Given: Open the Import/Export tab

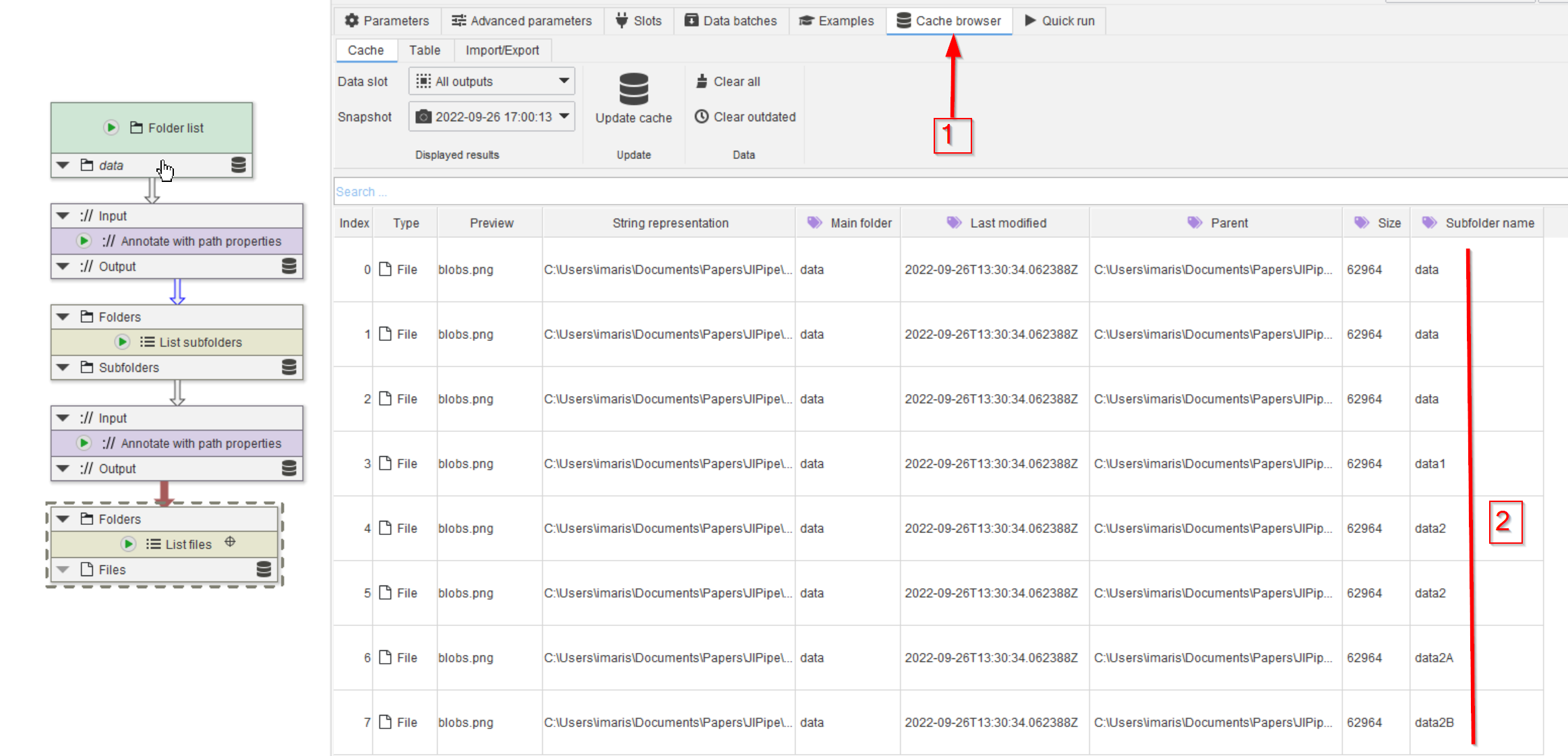Looking at the screenshot, I should 502,51.
